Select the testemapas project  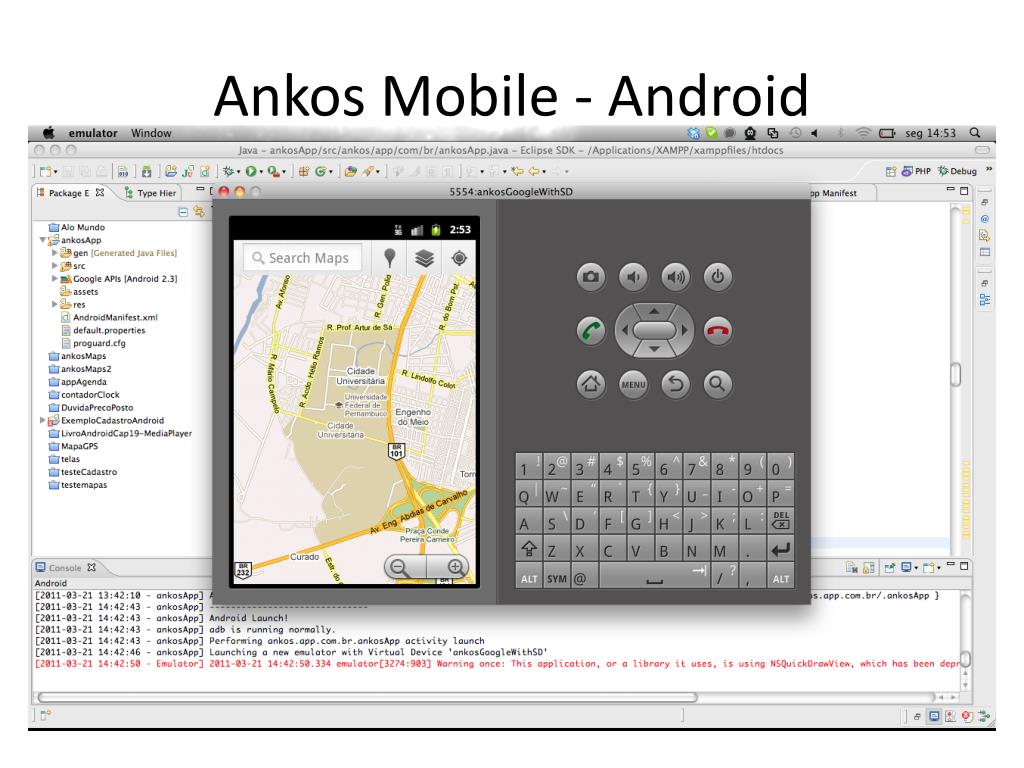click(x=84, y=485)
